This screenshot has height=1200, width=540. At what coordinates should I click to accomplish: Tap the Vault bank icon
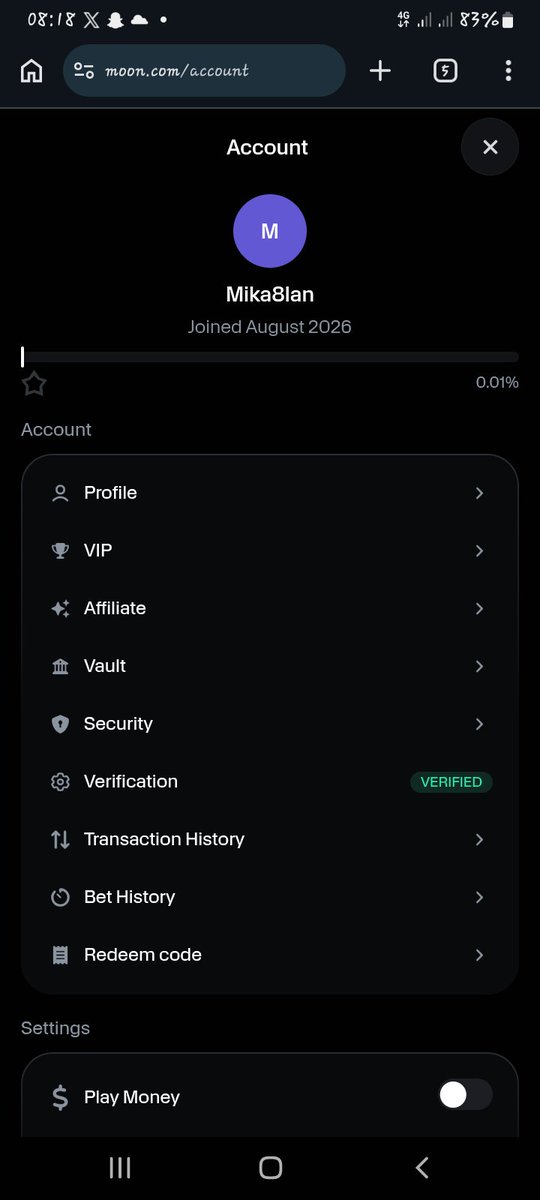[x=60, y=666]
